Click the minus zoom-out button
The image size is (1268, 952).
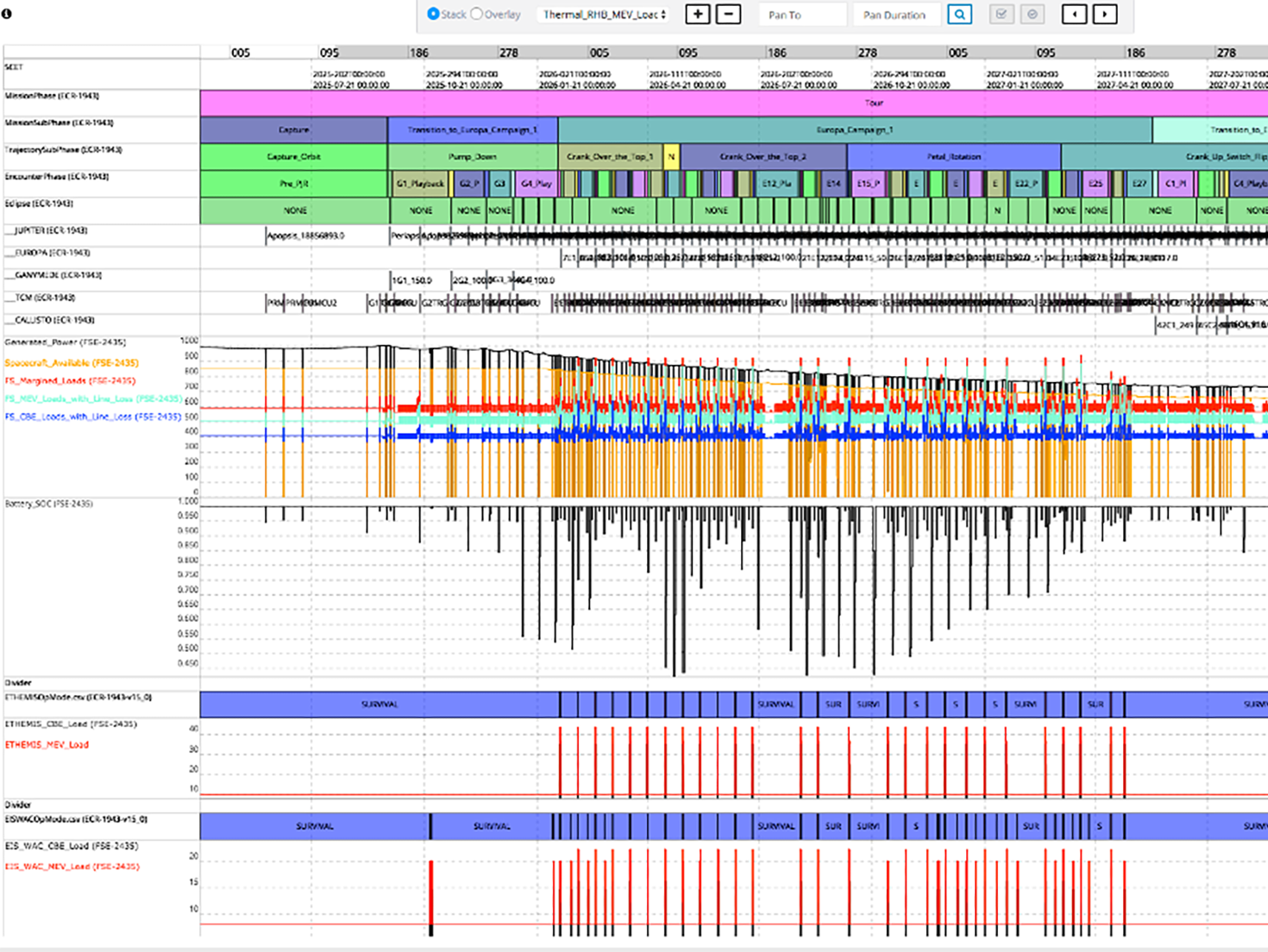pos(729,14)
